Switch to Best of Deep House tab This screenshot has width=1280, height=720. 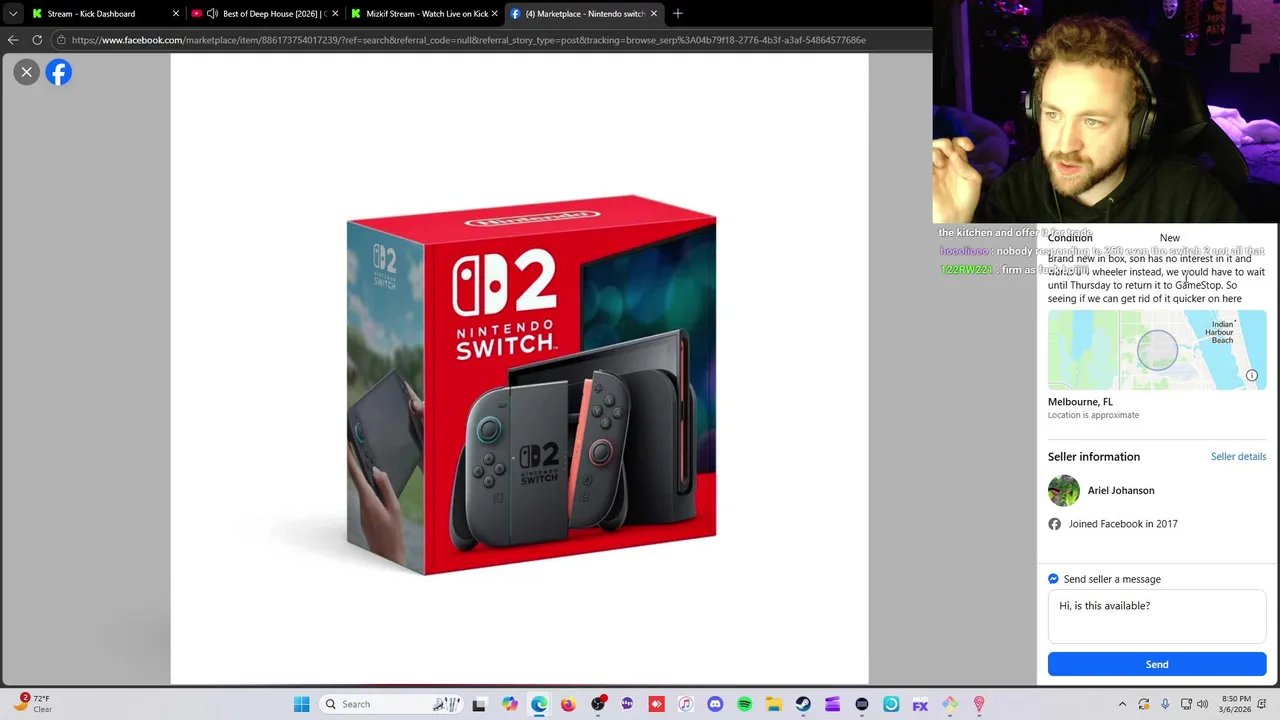(x=266, y=14)
